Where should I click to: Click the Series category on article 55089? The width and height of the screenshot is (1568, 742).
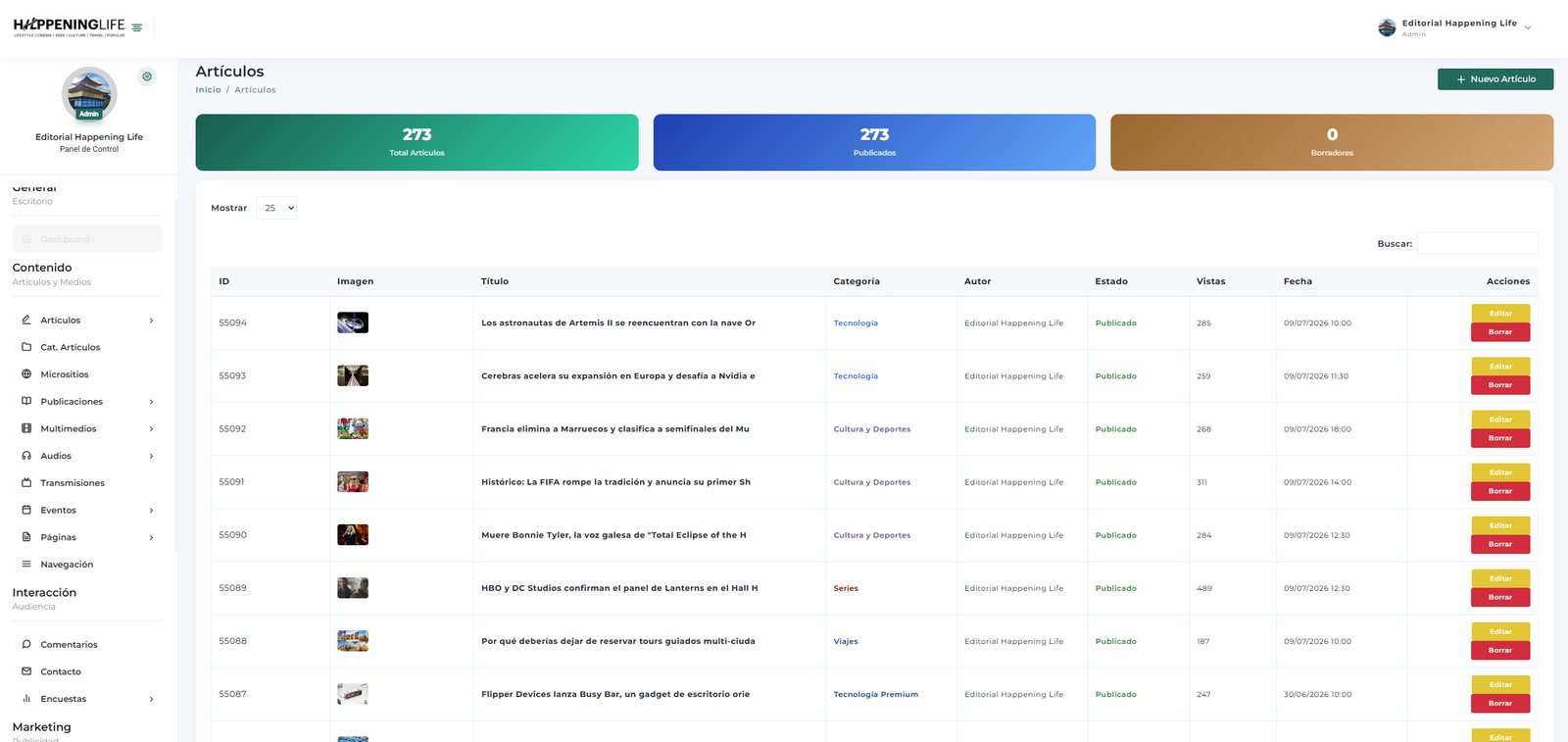(846, 588)
